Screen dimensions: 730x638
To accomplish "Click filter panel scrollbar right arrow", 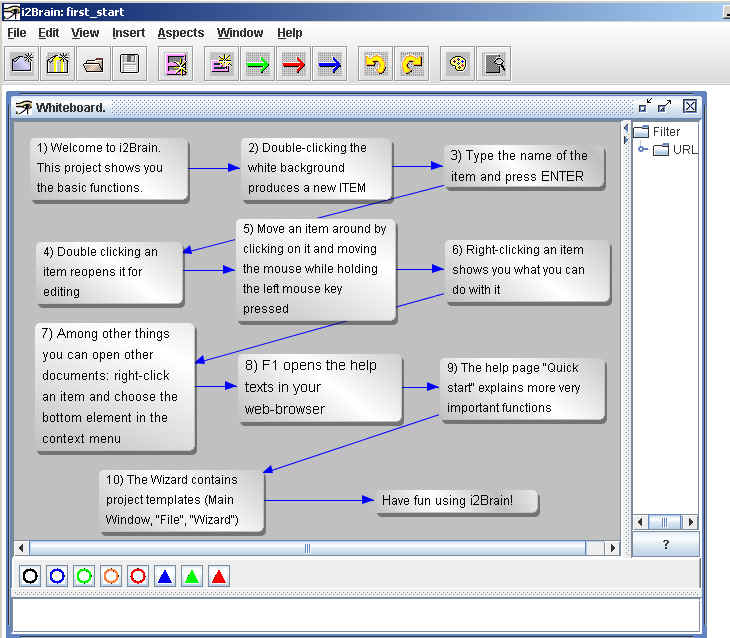I will [x=691, y=522].
